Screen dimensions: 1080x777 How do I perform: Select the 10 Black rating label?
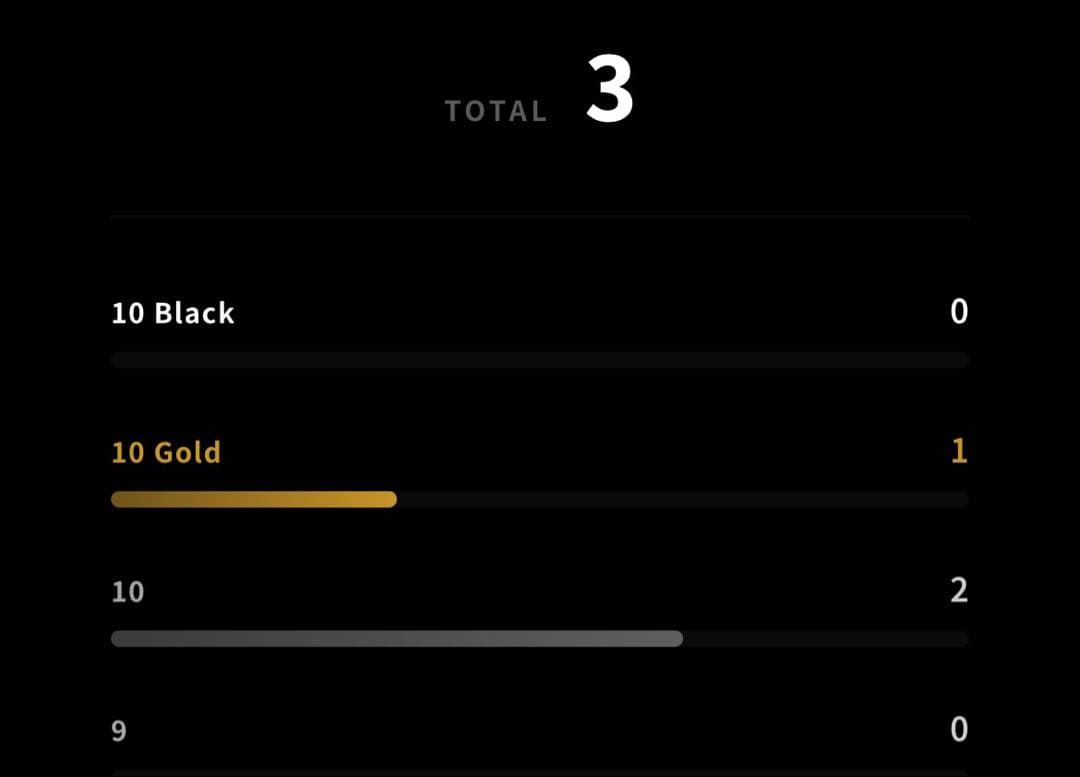coord(173,313)
